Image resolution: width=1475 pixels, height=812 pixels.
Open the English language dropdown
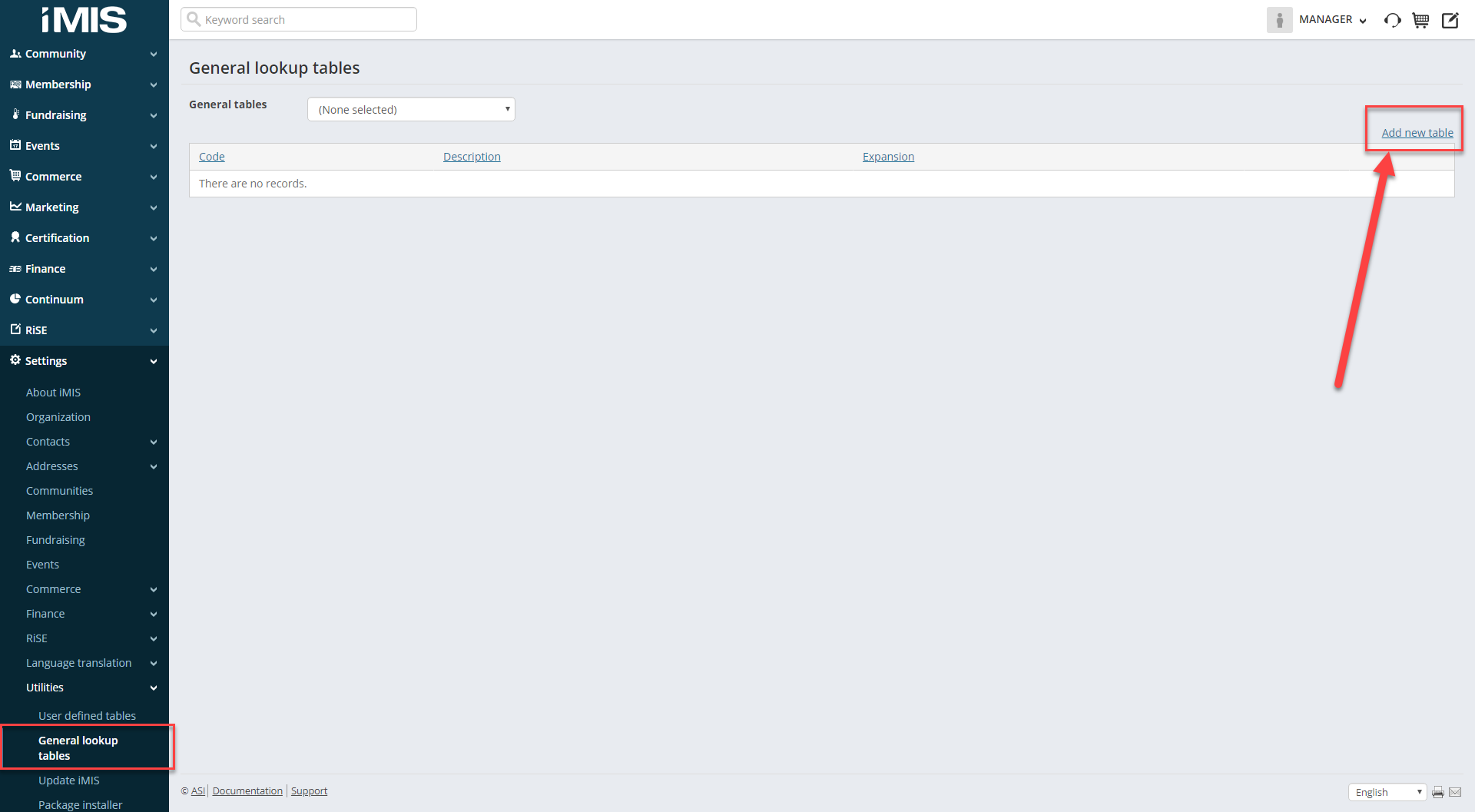1387,792
